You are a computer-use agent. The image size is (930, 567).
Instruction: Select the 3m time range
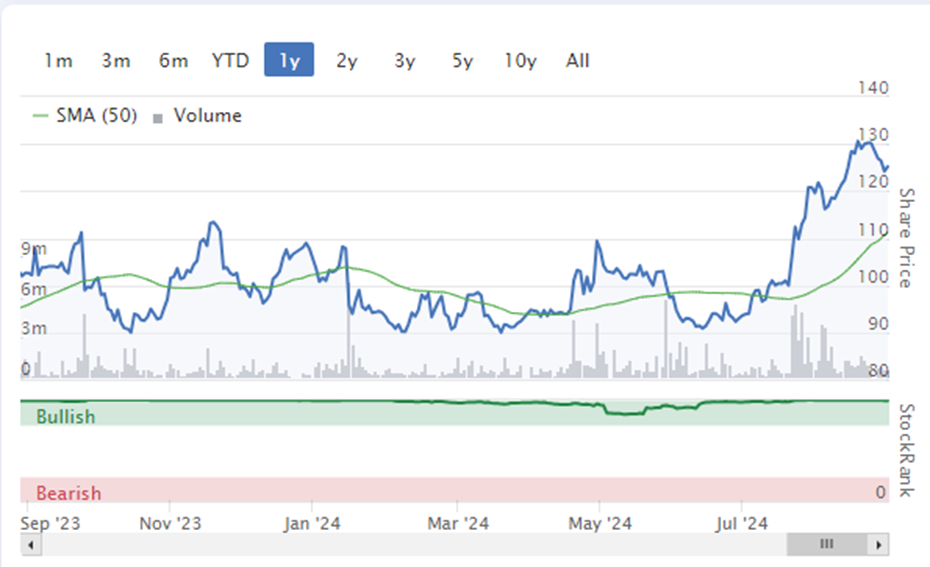(116, 60)
